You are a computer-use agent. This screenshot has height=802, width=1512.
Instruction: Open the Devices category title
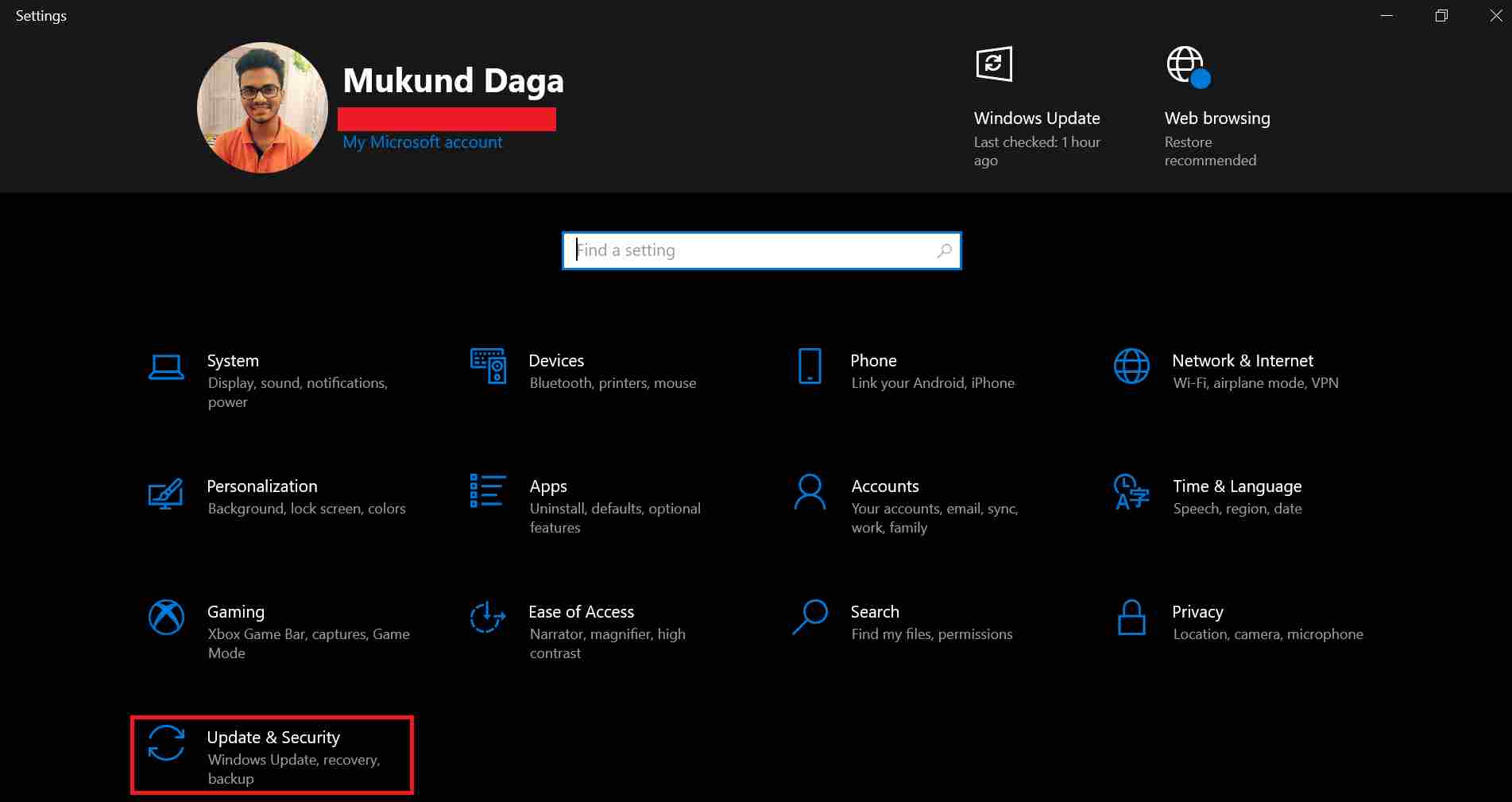556,361
